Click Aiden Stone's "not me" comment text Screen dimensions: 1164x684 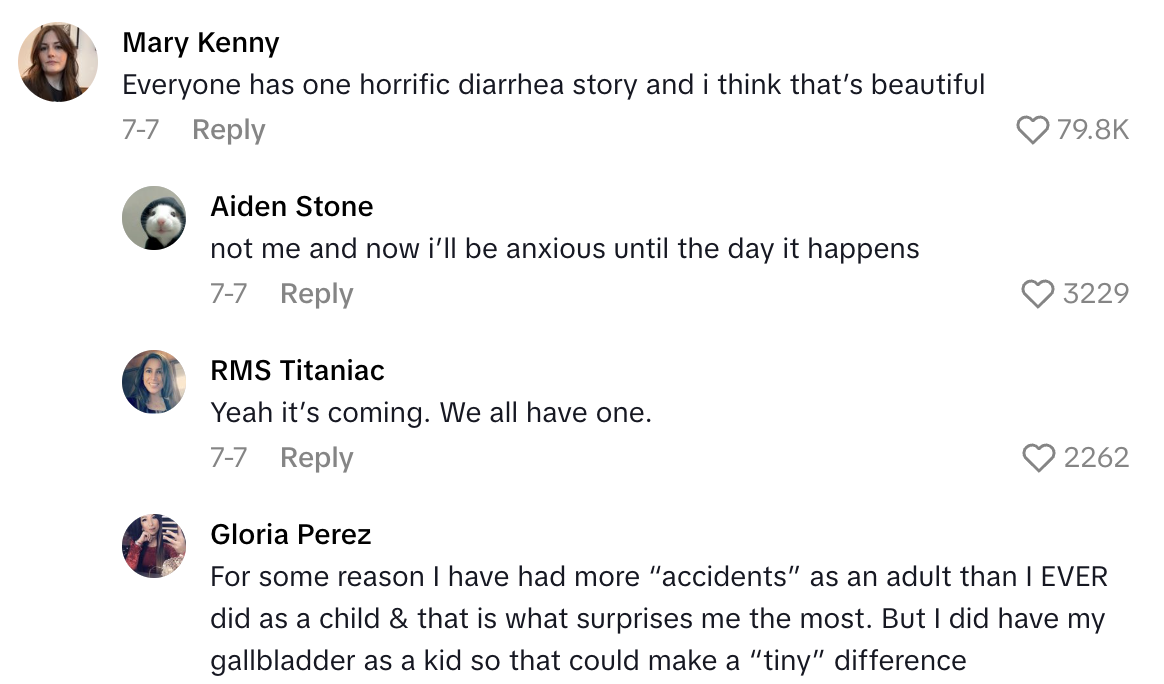564,249
